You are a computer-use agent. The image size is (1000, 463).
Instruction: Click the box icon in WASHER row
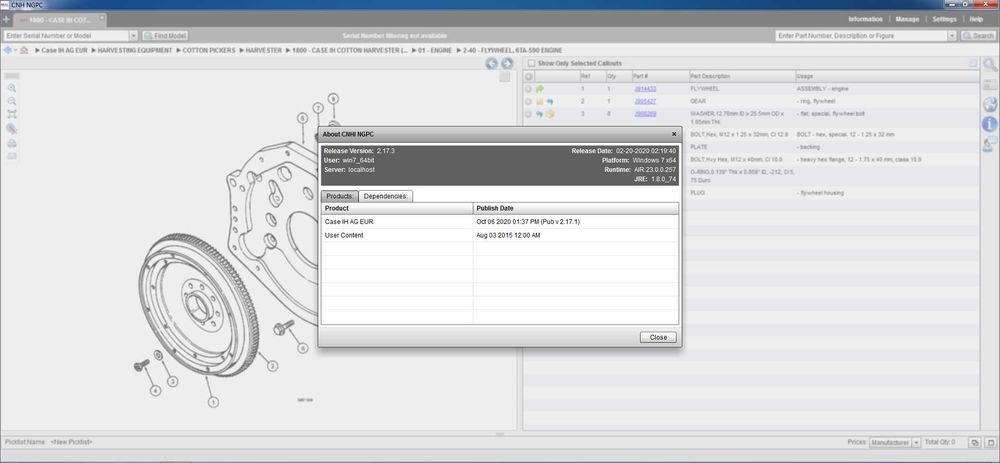click(550, 114)
